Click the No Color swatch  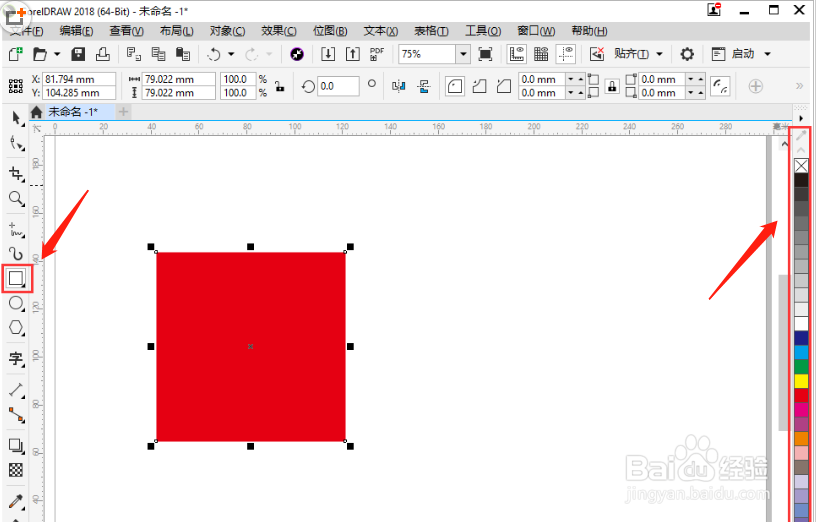(801, 166)
